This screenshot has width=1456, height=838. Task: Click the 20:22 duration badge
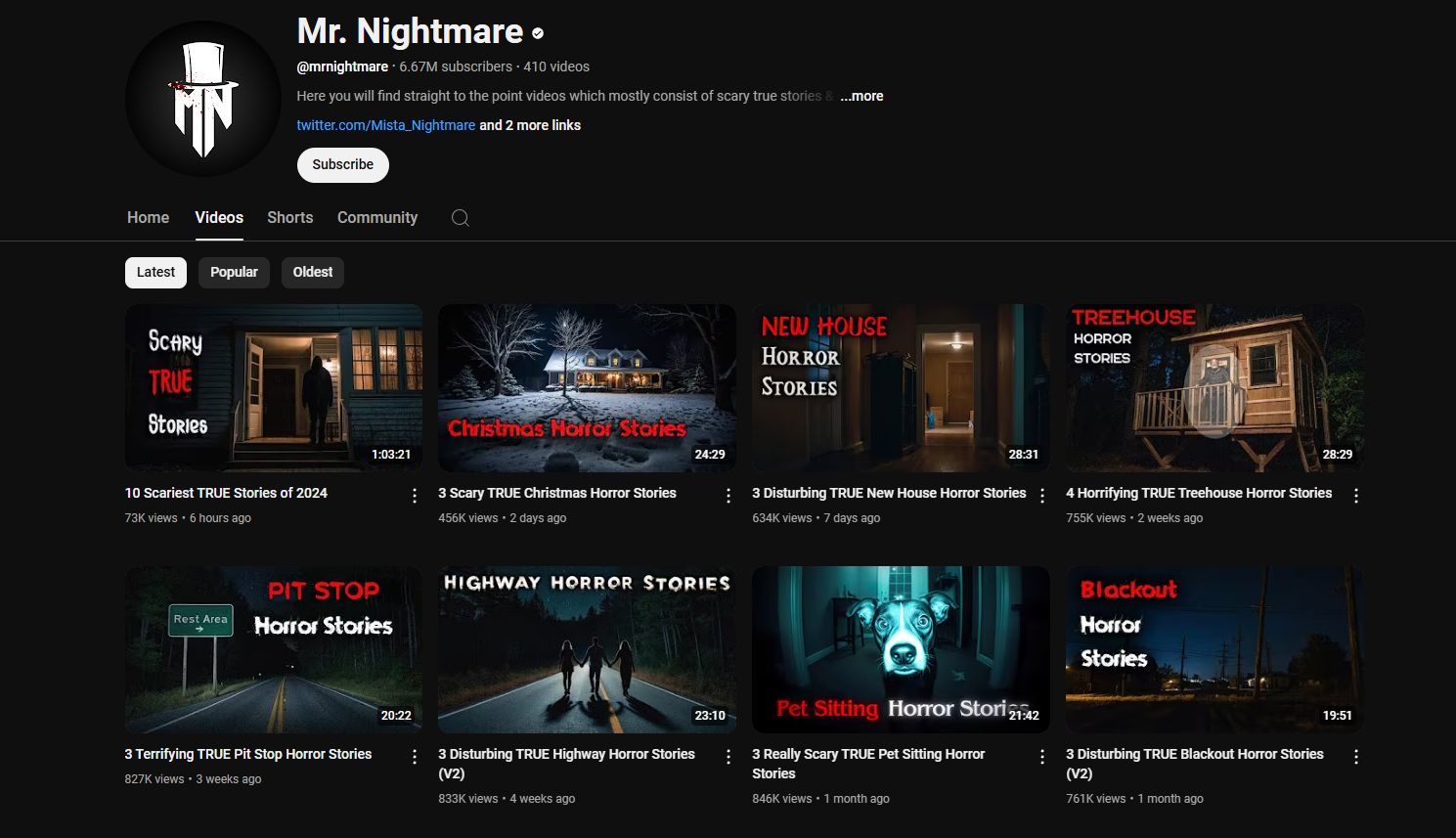point(396,716)
